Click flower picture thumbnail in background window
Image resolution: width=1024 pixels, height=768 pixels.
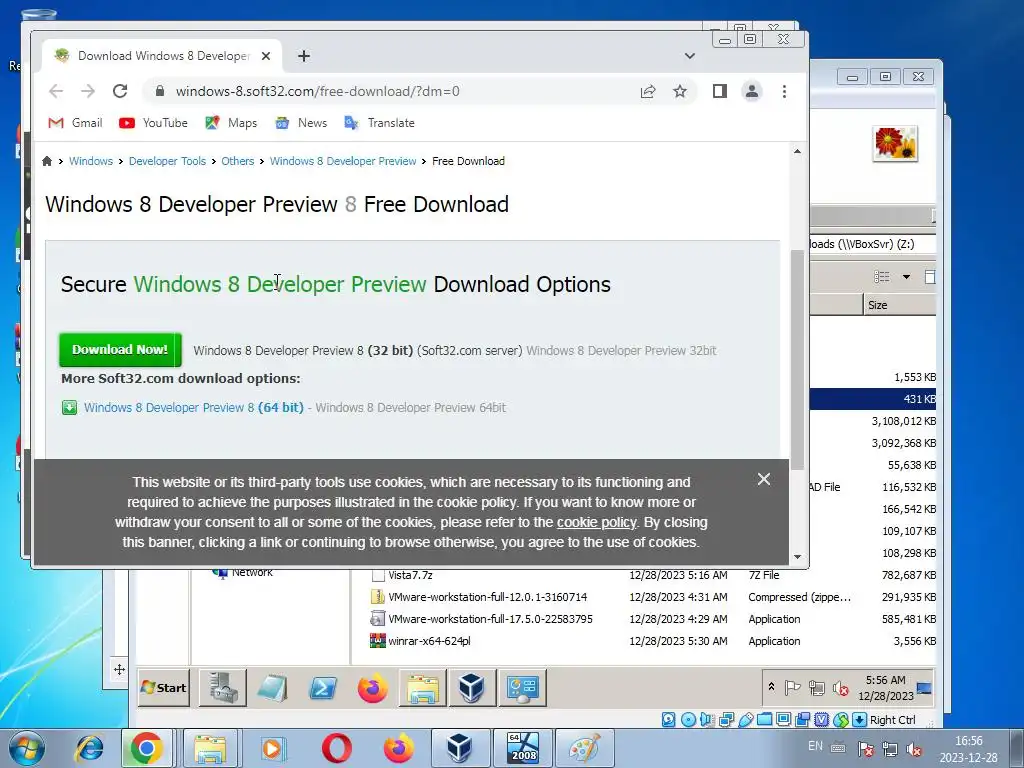click(895, 144)
